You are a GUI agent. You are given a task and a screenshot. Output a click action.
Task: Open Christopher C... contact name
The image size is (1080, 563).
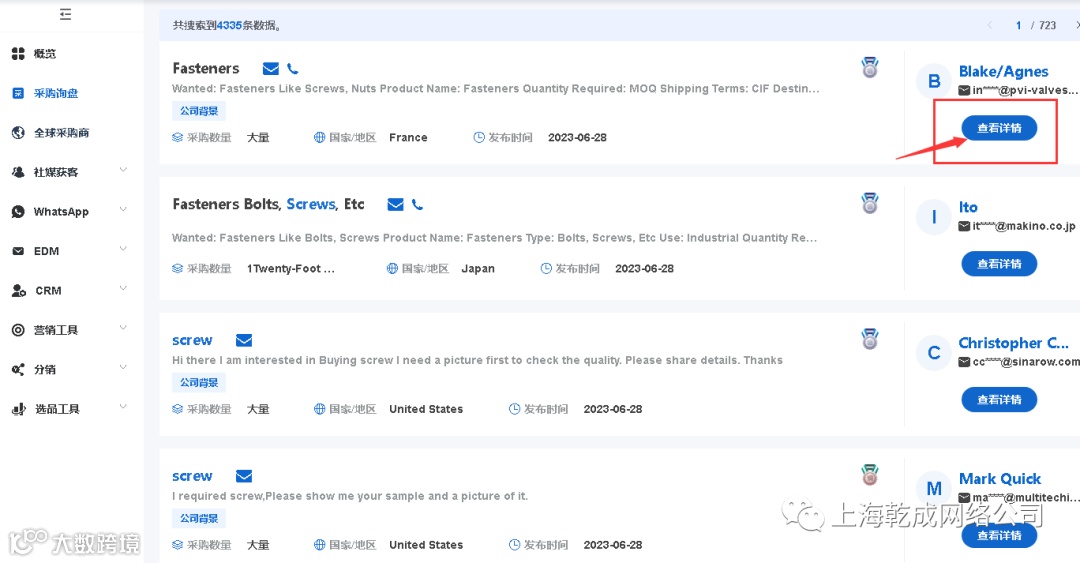[1013, 343]
